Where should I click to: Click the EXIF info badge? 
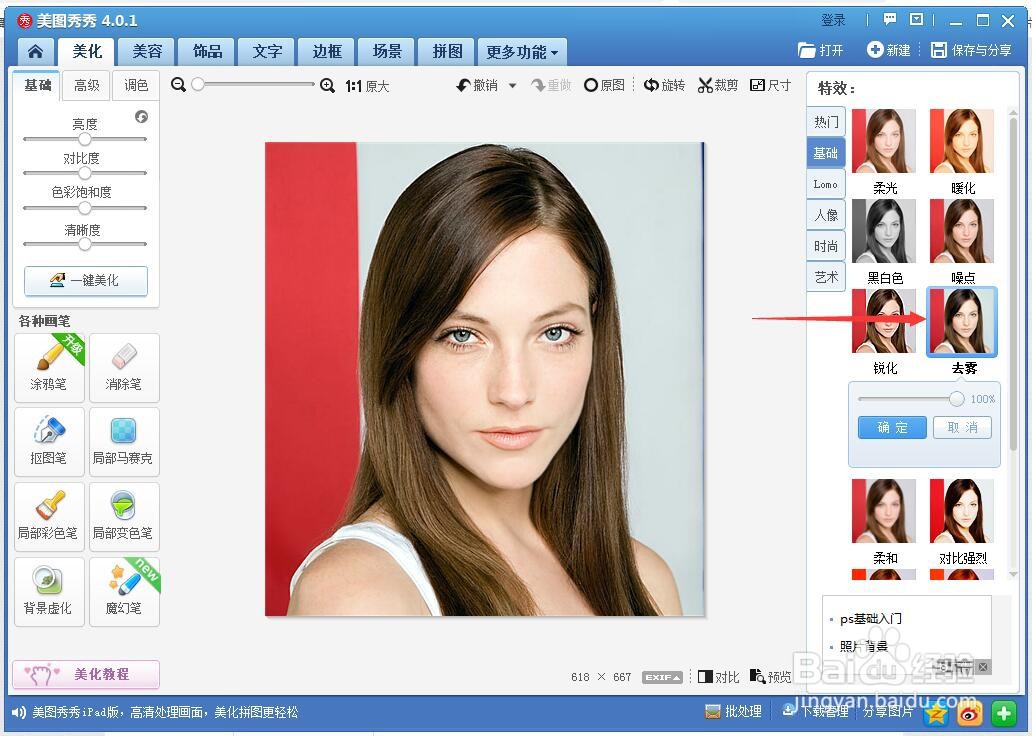[x=662, y=677]
